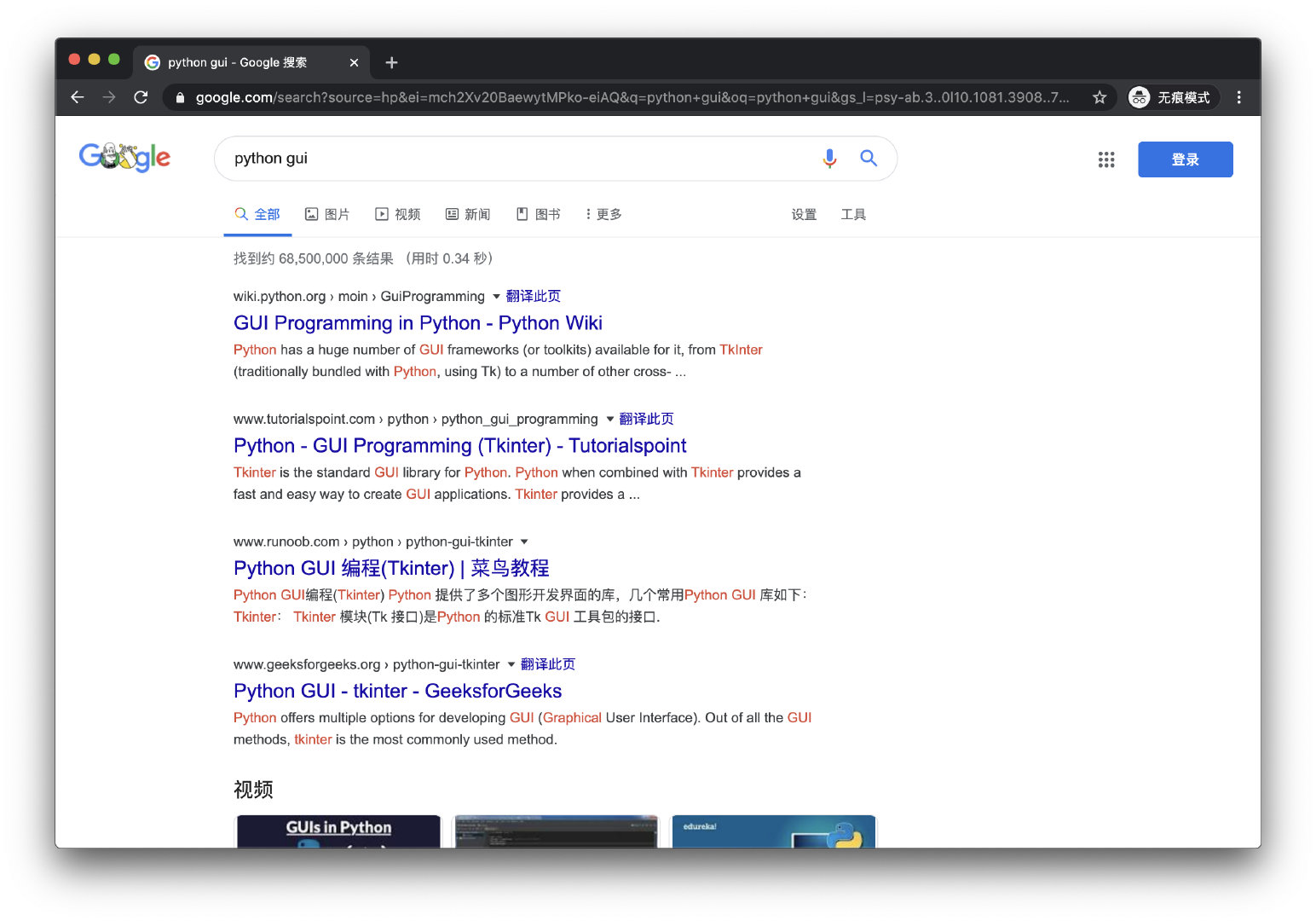Image resolution: width=1316 pixels, height=921 pixels.
Task: Expand dropdown arrow next to tutorialspoint result URL
Action: pyautogui.click(x=609, y=419)
